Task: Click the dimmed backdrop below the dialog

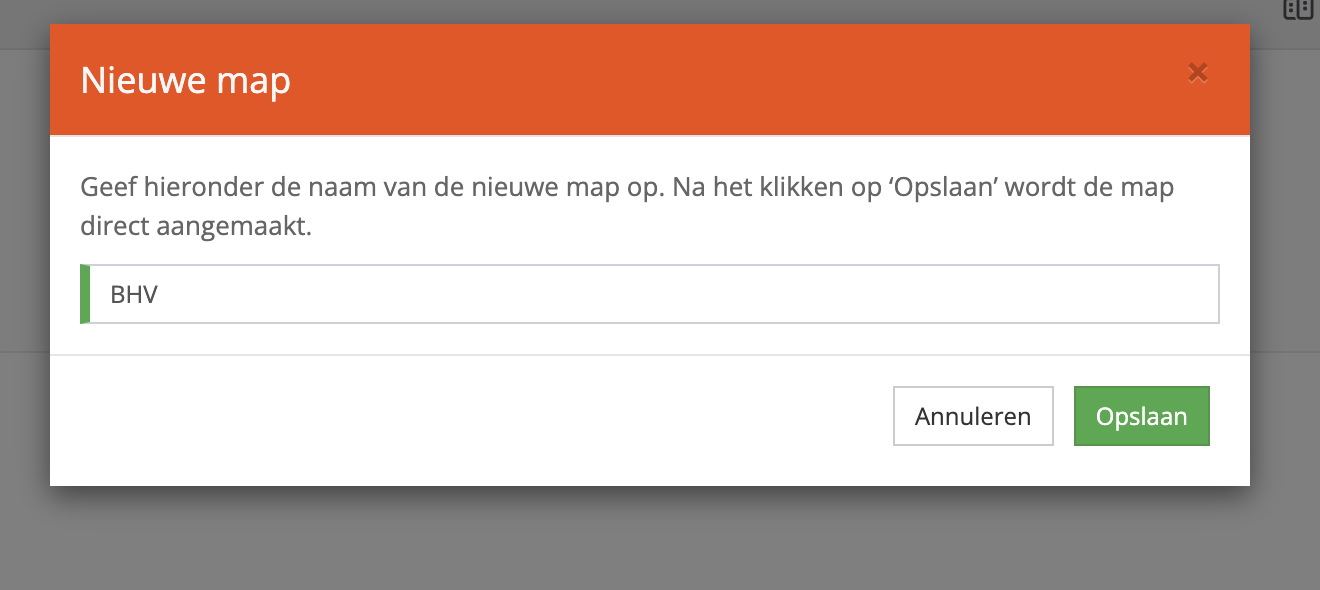Action: point(650,540)
